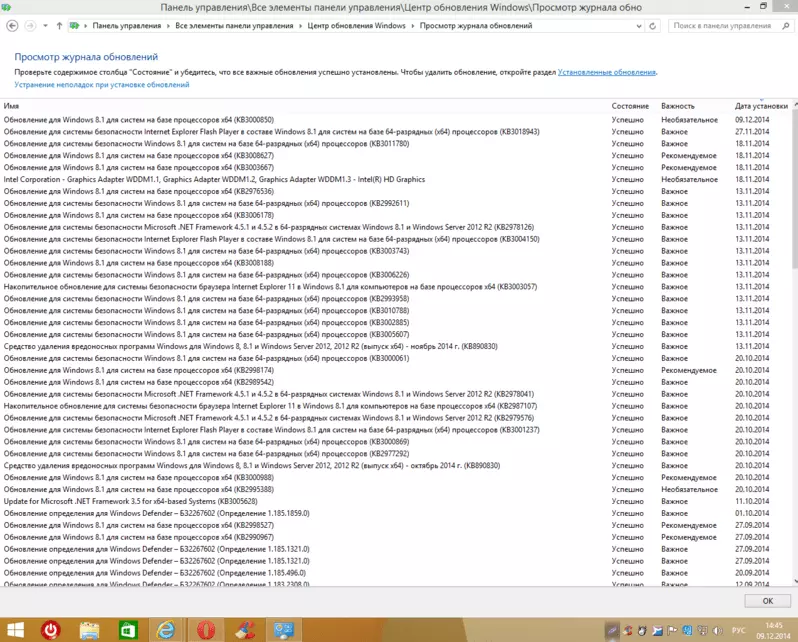This screenshot has height=642, width=798.
Task: Click Устранение неполадок при установке обновлений link
Action: [x=101, y=85]
